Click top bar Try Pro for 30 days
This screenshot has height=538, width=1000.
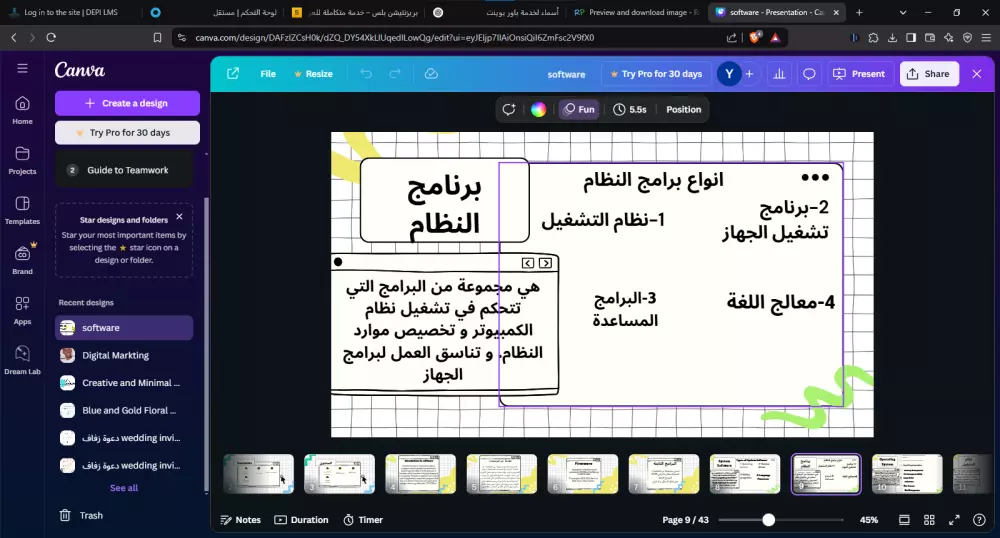tap(656, 74)
